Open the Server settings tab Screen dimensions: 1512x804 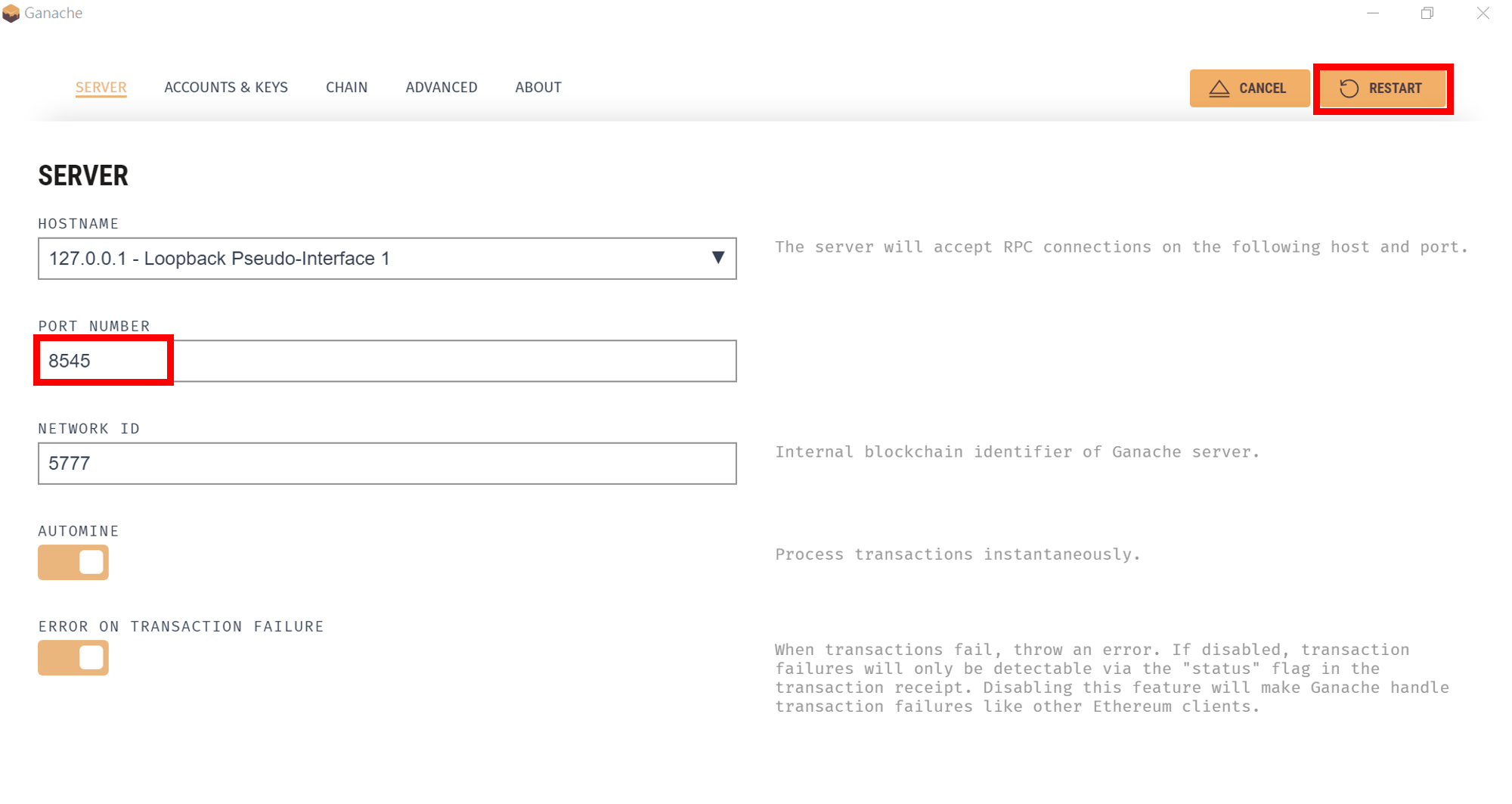pos(101,87)
